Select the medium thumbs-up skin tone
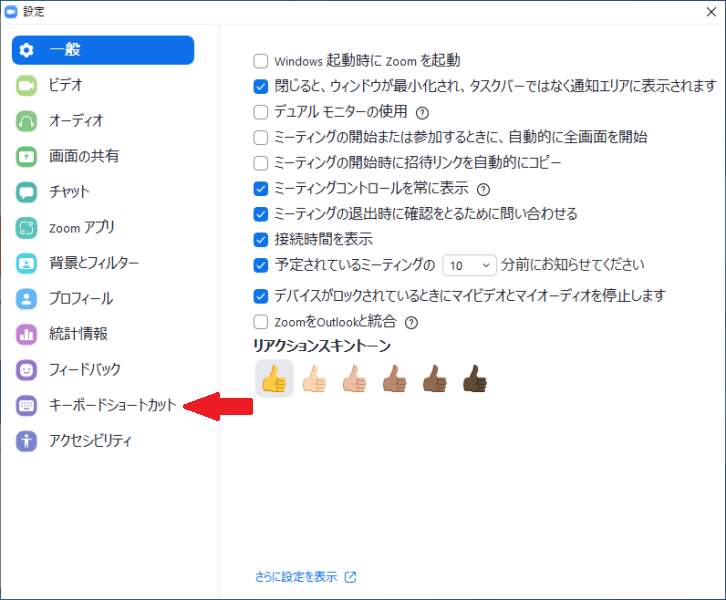 [x=394, y=379]
